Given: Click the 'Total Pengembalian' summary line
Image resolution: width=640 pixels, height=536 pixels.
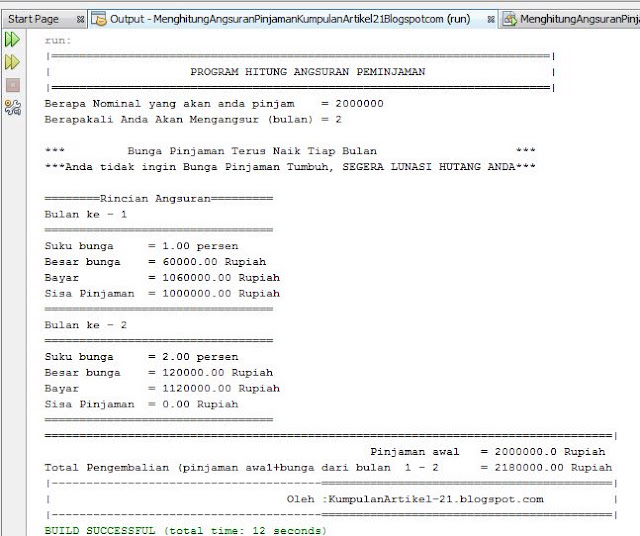Looking at the screenshot, I should [328, 468].
